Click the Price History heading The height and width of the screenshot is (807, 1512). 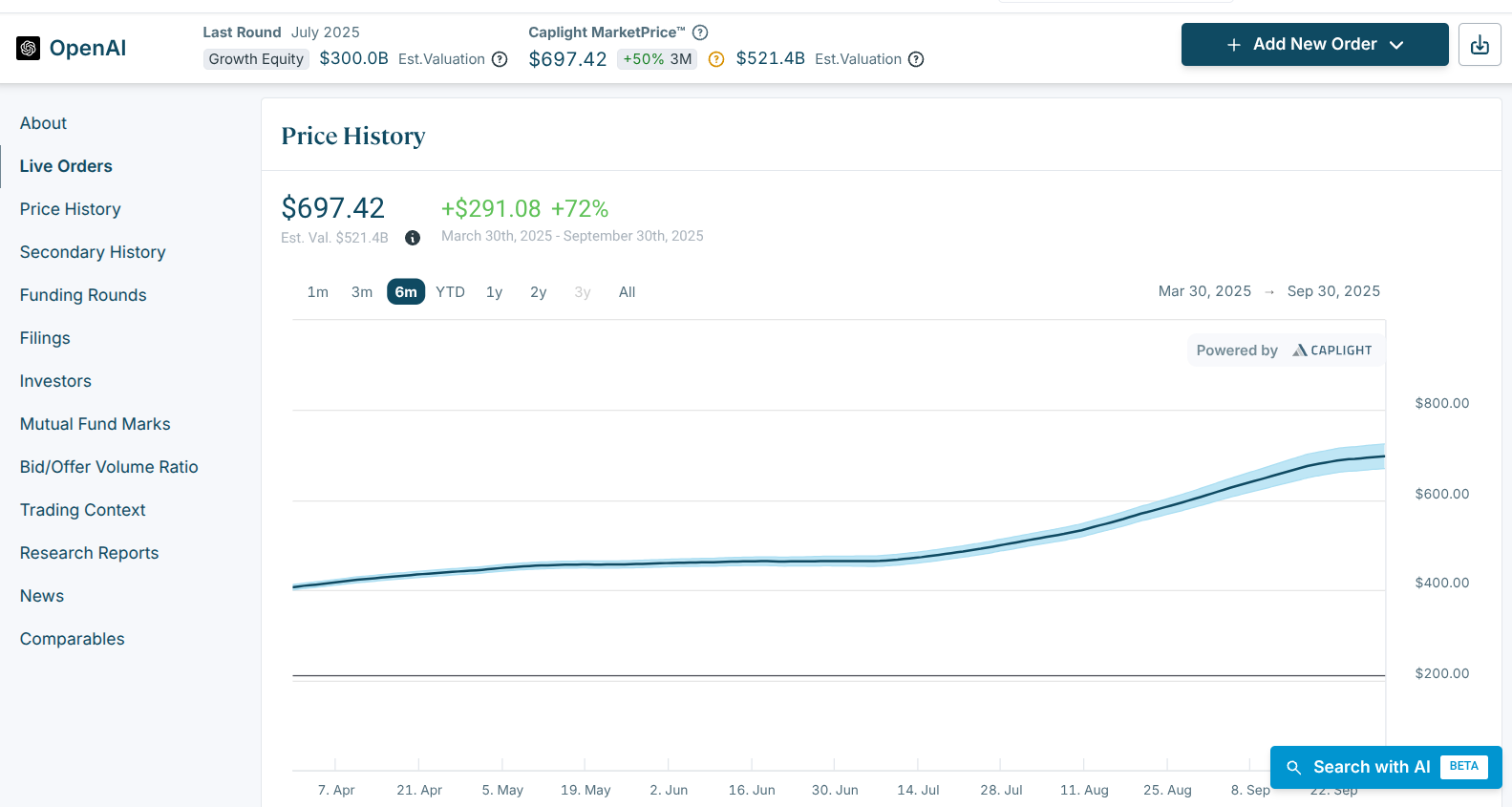pyautogui.click(x=353, y=137)
